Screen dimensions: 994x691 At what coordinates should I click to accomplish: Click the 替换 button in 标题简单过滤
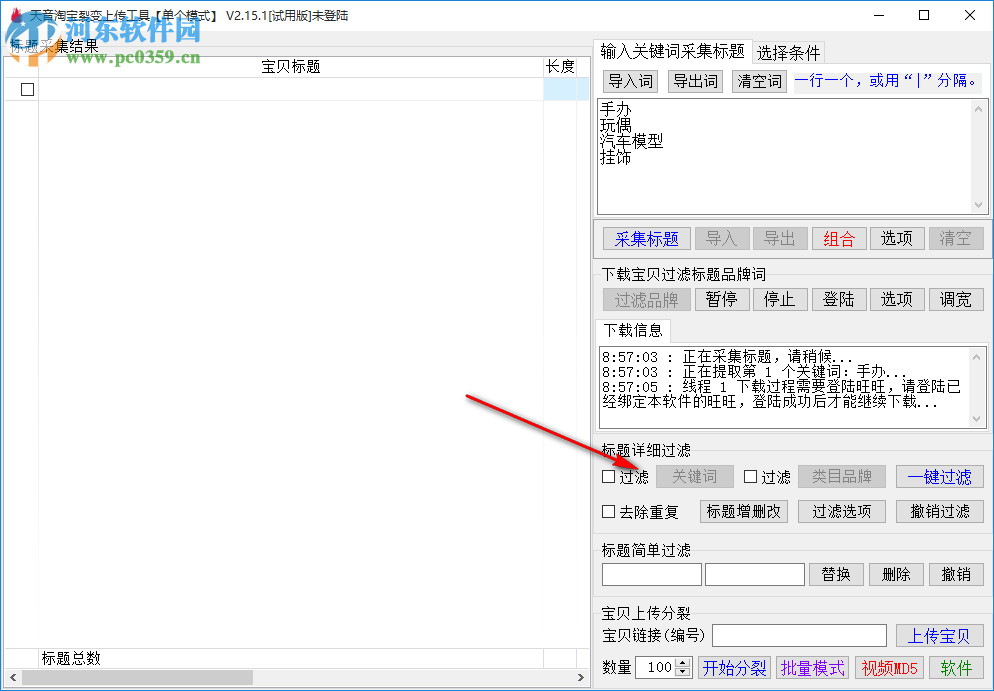(836, 574)
